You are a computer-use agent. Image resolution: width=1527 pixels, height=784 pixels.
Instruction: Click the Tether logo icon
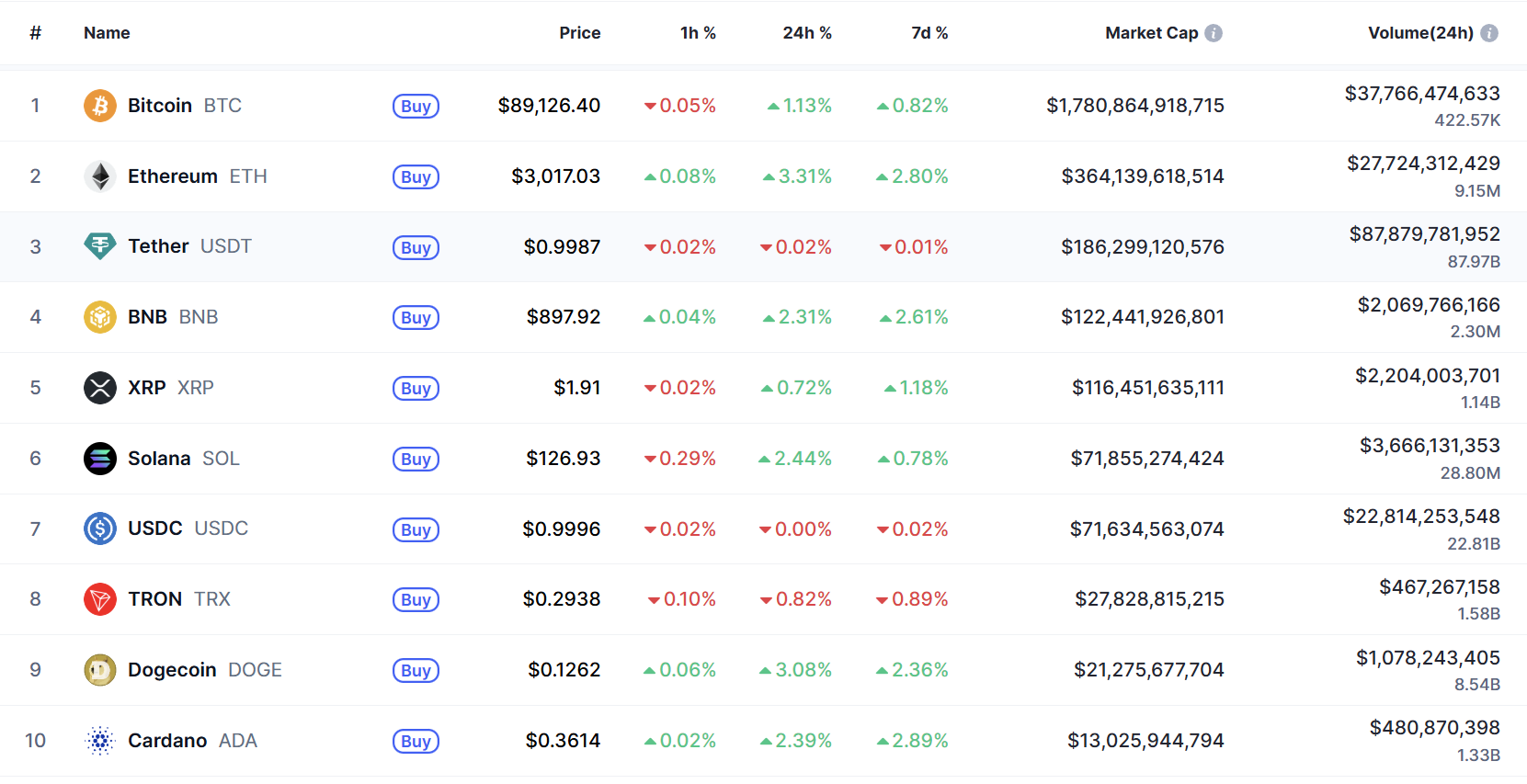click(x=99, y=246)
